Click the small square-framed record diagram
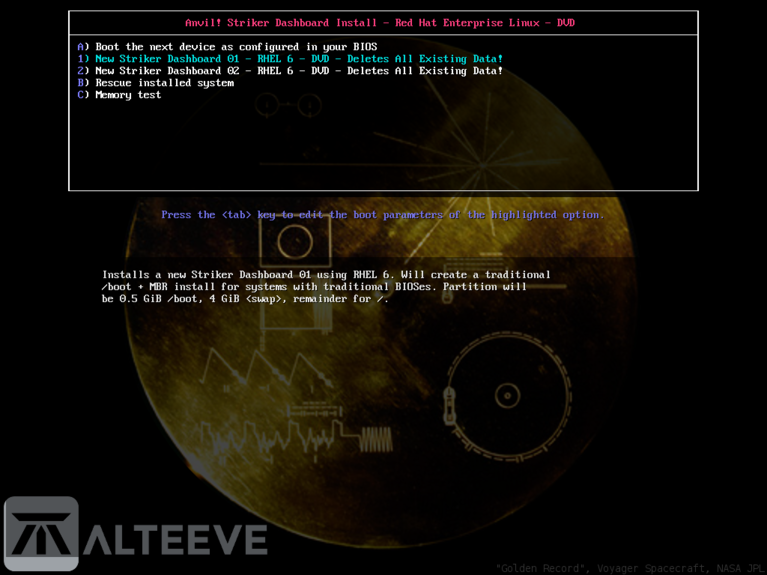Image resolution: width=767 pixels, height=575 pixels. tap(294, 241)
